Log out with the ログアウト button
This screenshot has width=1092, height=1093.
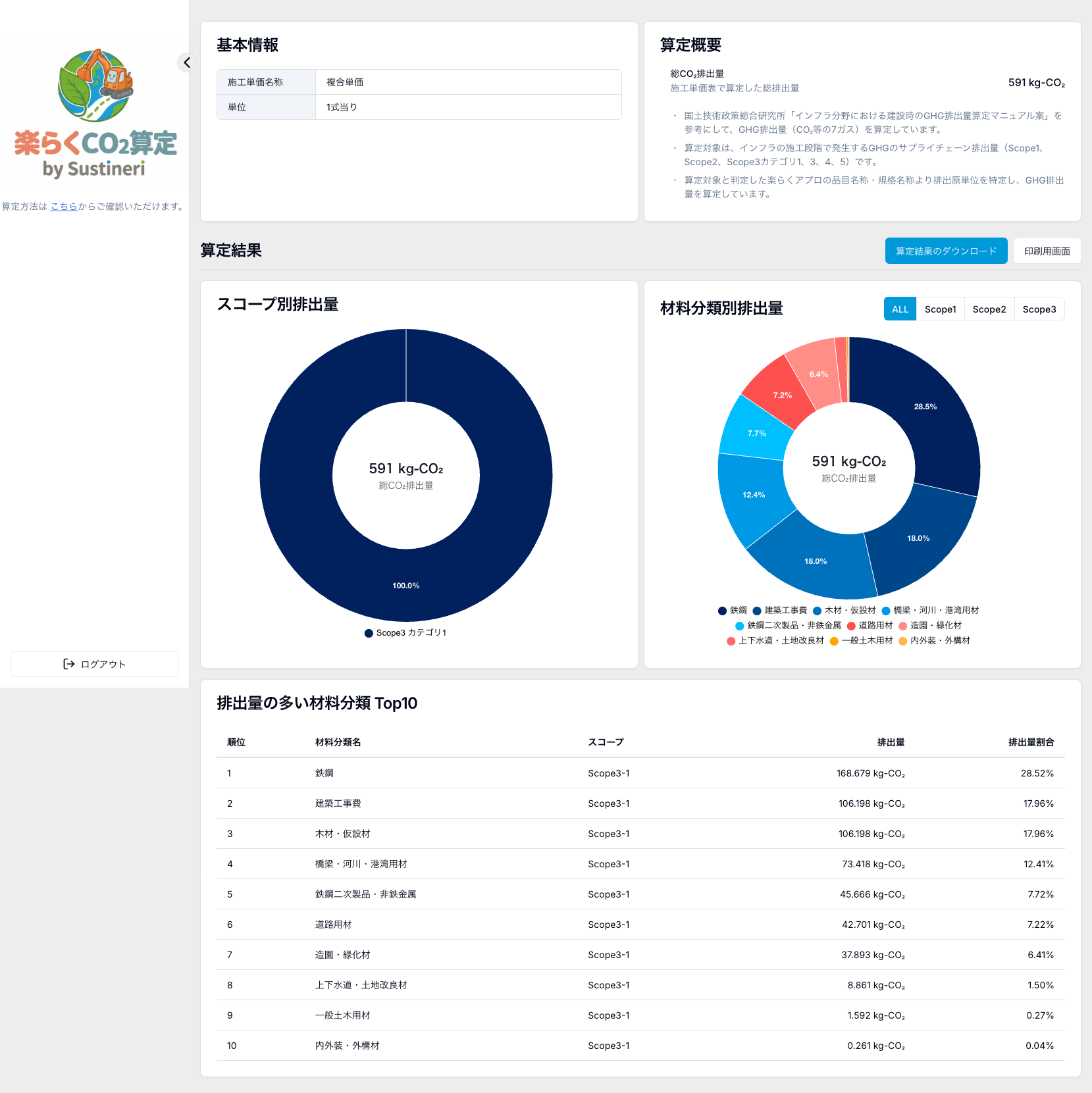pos(94,664)
